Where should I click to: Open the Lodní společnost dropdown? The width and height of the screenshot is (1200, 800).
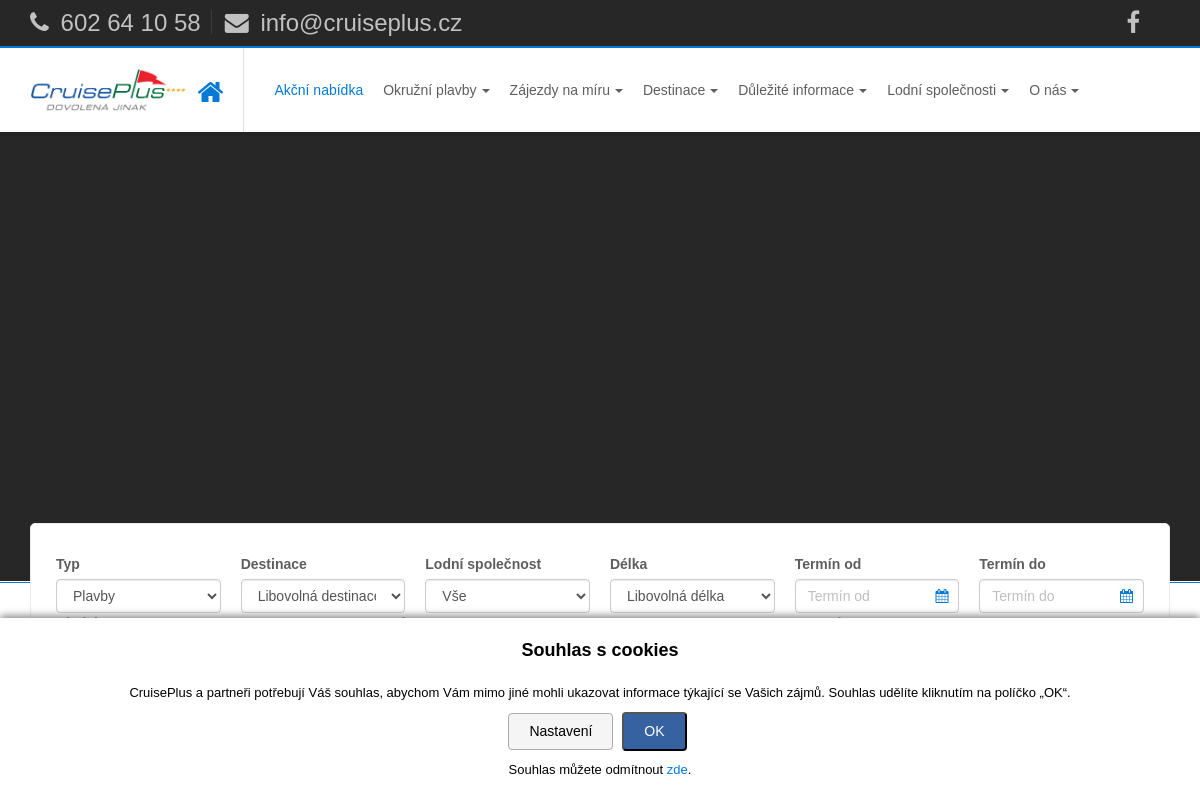(507, 596)
